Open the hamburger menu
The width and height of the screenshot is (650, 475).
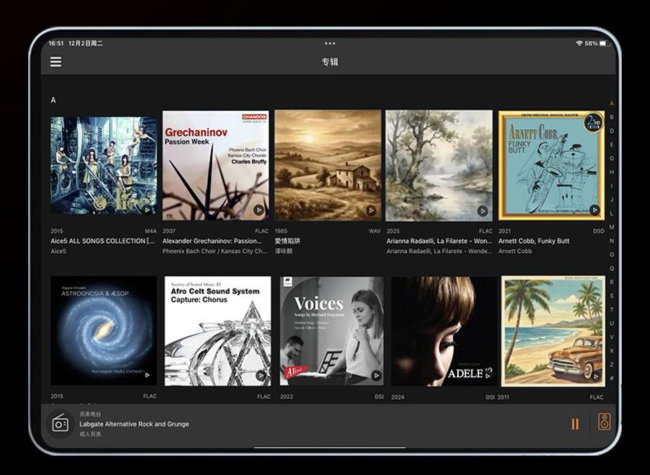tap(56, 62)
